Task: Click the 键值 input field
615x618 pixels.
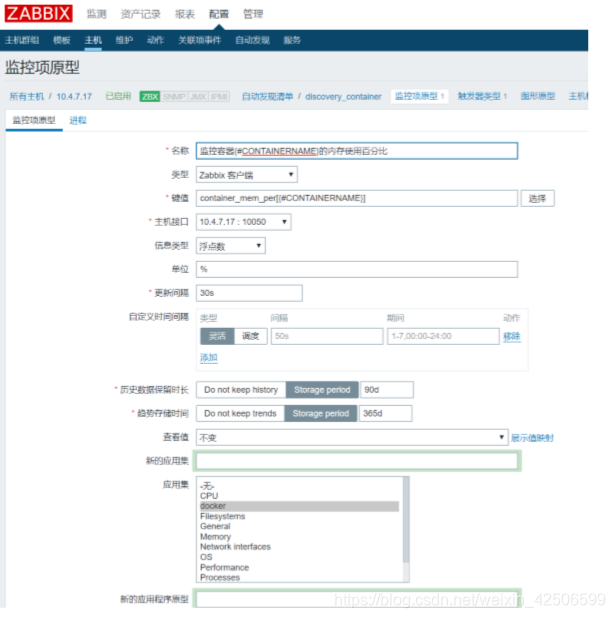Action: click(x=357, y=198)
